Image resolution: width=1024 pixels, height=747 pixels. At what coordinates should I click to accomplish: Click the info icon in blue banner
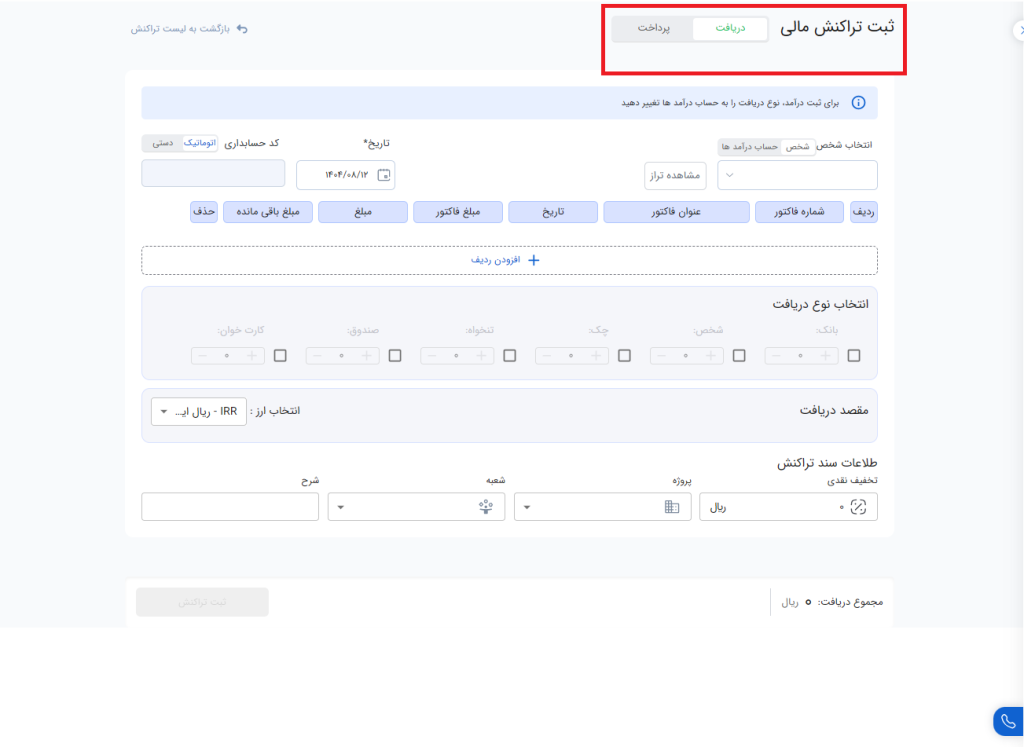[x=857, y=102]
